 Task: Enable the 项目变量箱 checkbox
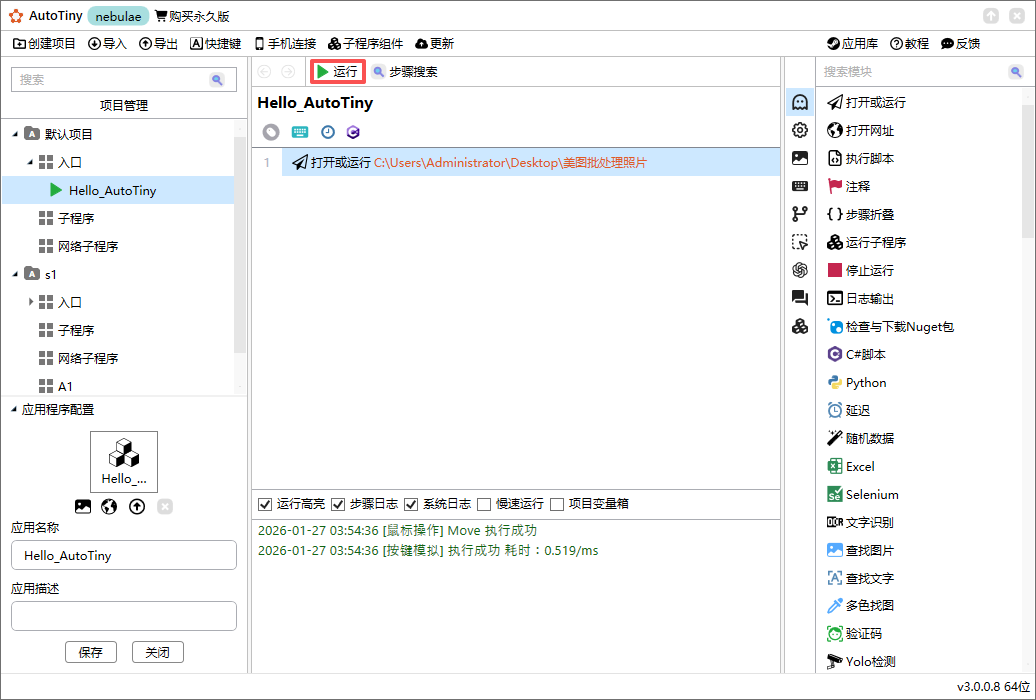tap(559, 503)
